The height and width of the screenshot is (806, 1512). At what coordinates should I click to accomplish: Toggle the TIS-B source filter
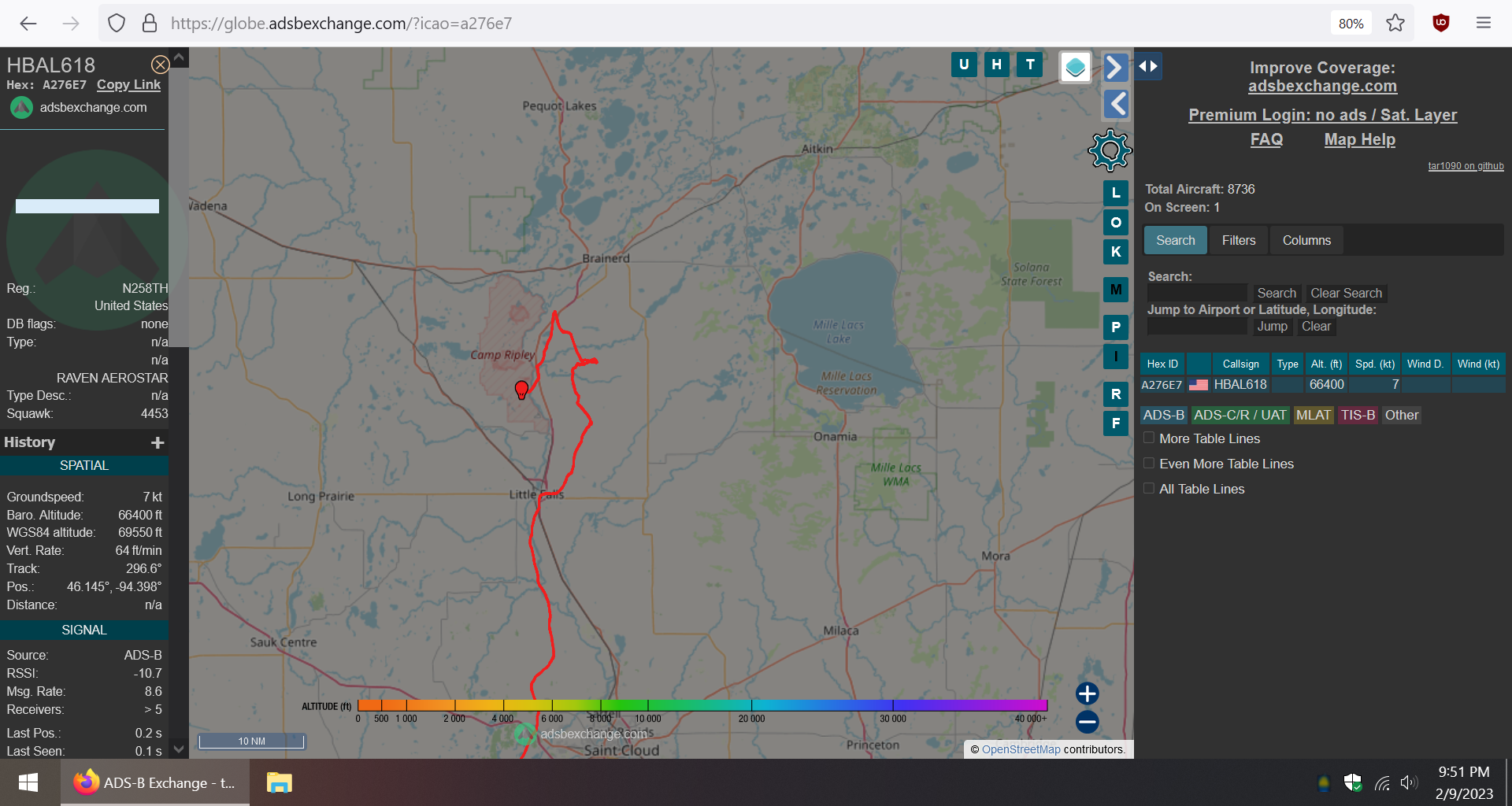coord(1358,416)
